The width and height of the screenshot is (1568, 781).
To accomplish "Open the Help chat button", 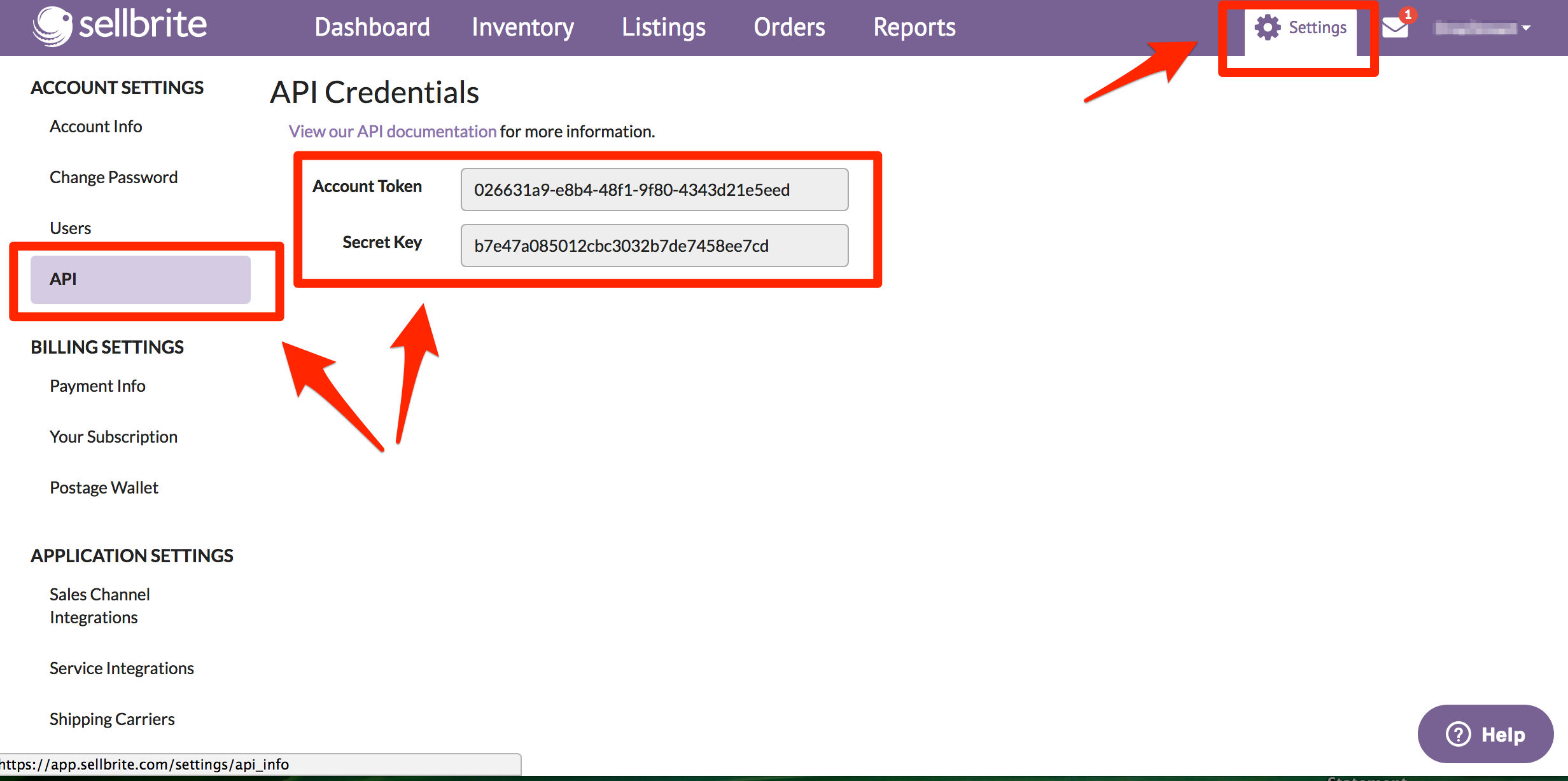I will pyautogui.click(x=1485, y=734).
